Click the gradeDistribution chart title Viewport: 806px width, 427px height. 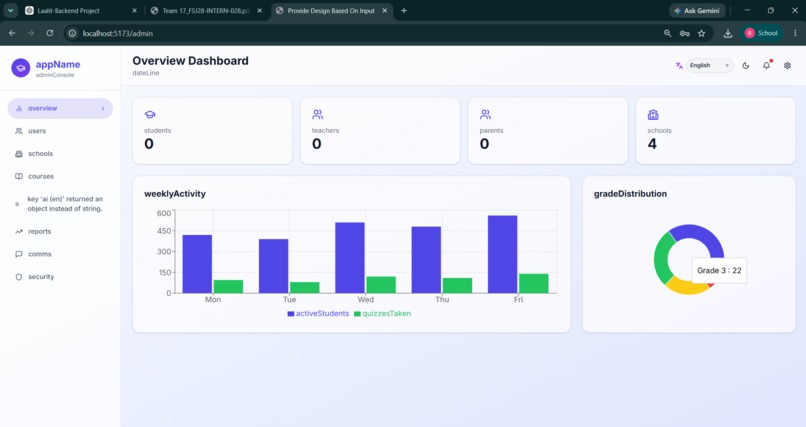(630, 194)
